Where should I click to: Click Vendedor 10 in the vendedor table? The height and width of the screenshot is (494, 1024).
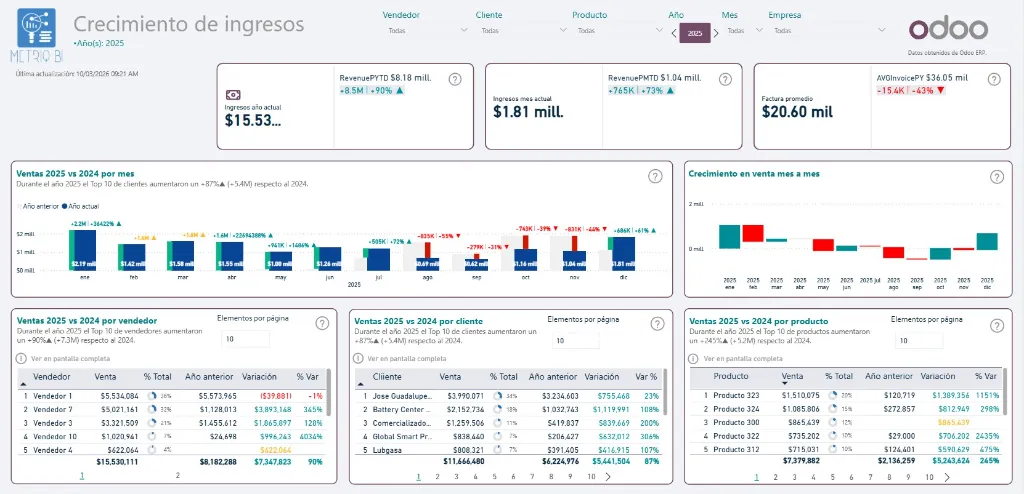tap(55, 436)
